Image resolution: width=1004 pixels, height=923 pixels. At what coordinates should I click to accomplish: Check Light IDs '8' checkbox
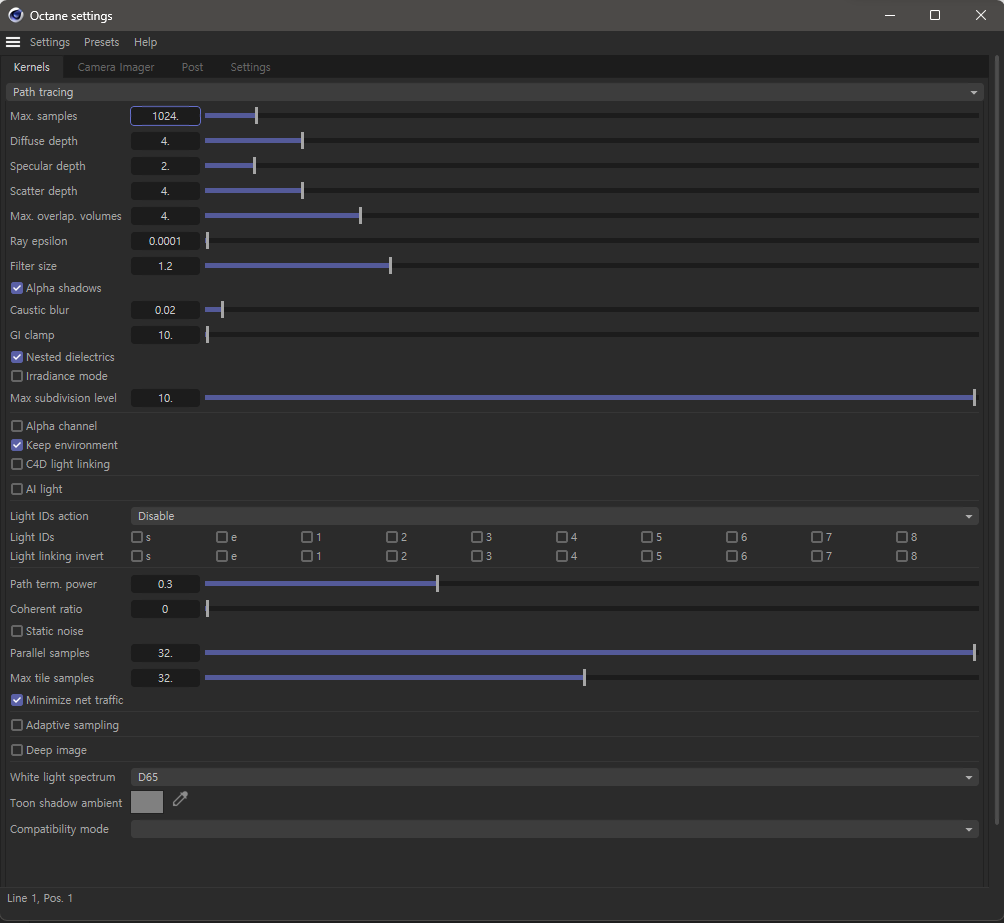point(902,537)
